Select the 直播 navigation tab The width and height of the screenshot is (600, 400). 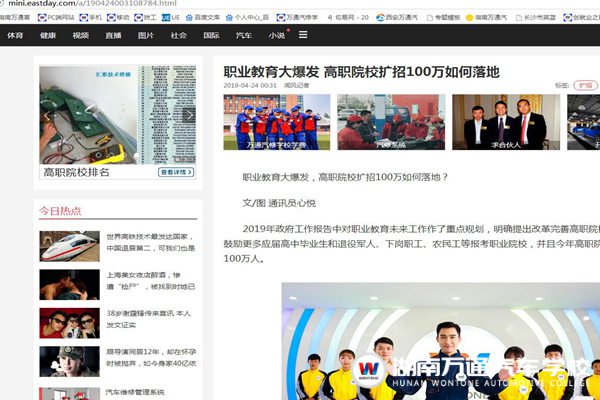113,35
